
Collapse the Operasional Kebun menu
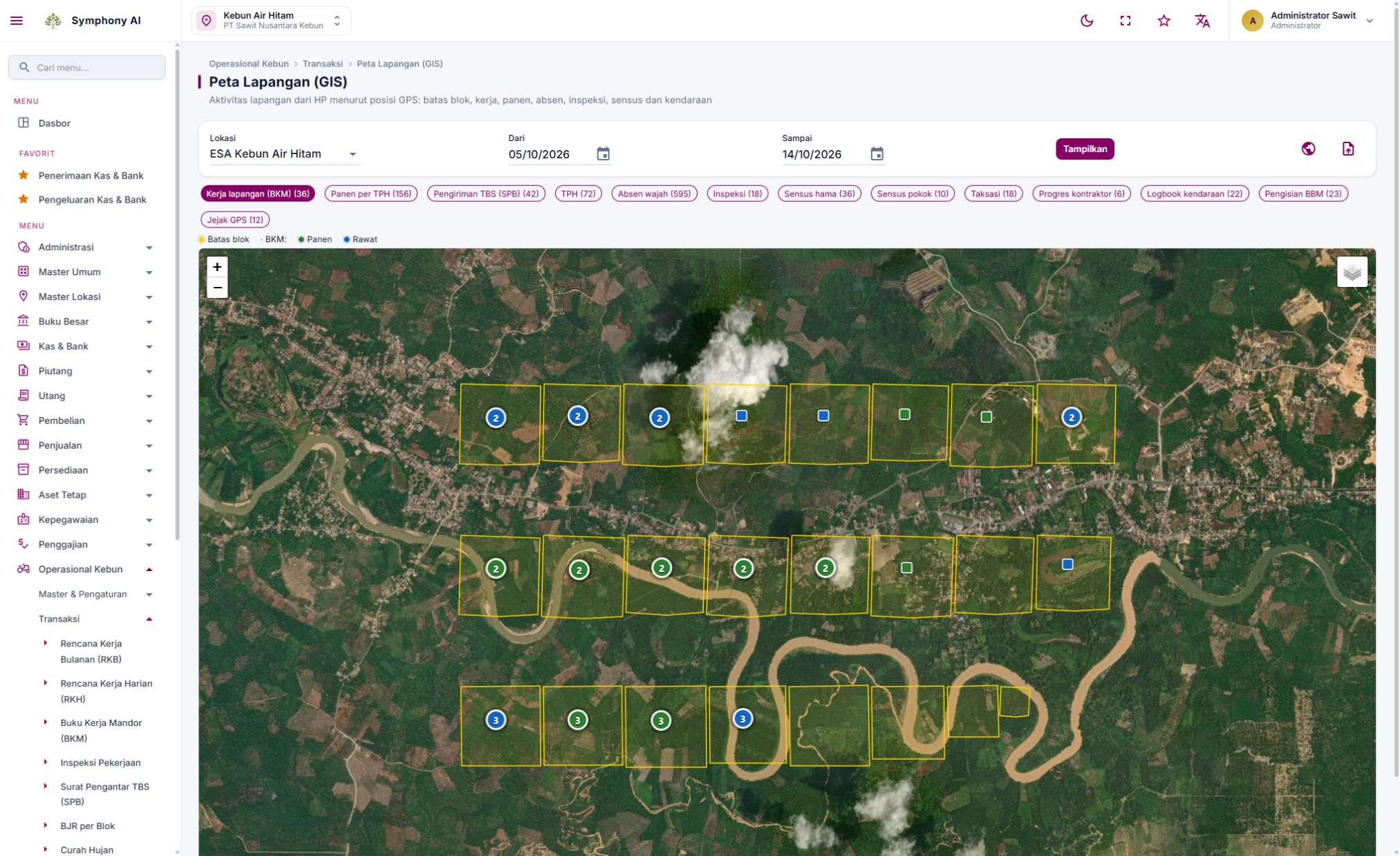click(84, 569)
